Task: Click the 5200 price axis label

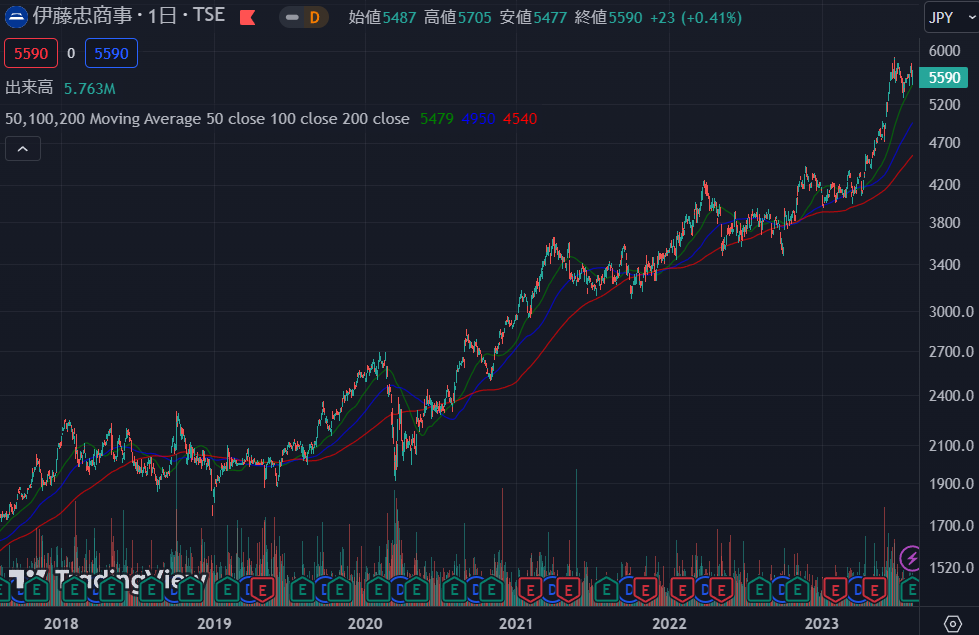Action: pyautogui.click(x=944, y=105)
